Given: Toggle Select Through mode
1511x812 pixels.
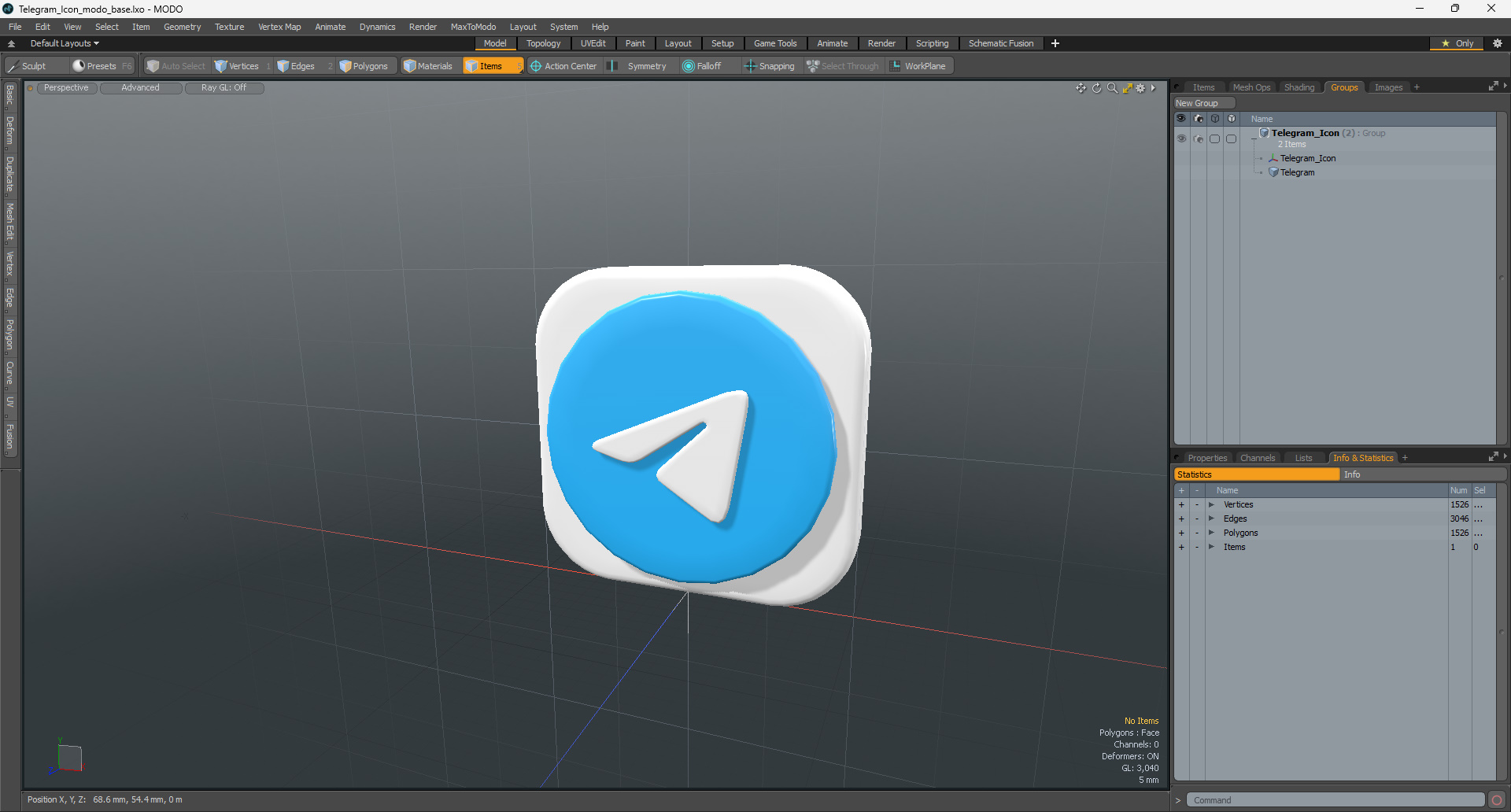Looking at the screenshot, I should pos(843,66).
